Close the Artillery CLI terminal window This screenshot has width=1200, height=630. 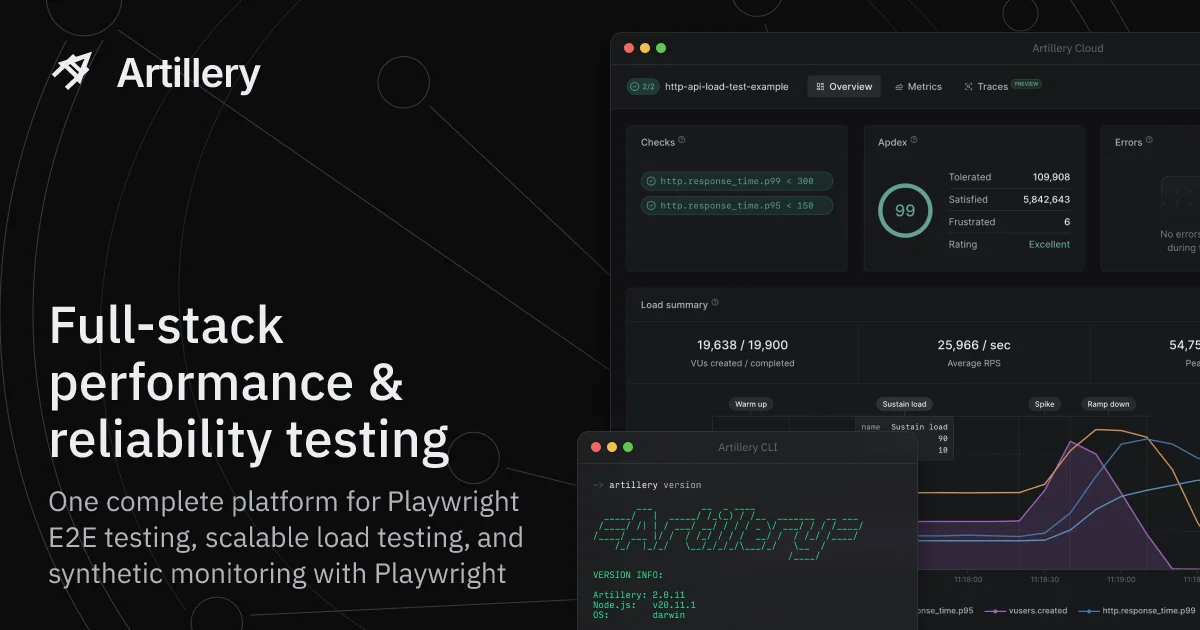coord(596,447)
